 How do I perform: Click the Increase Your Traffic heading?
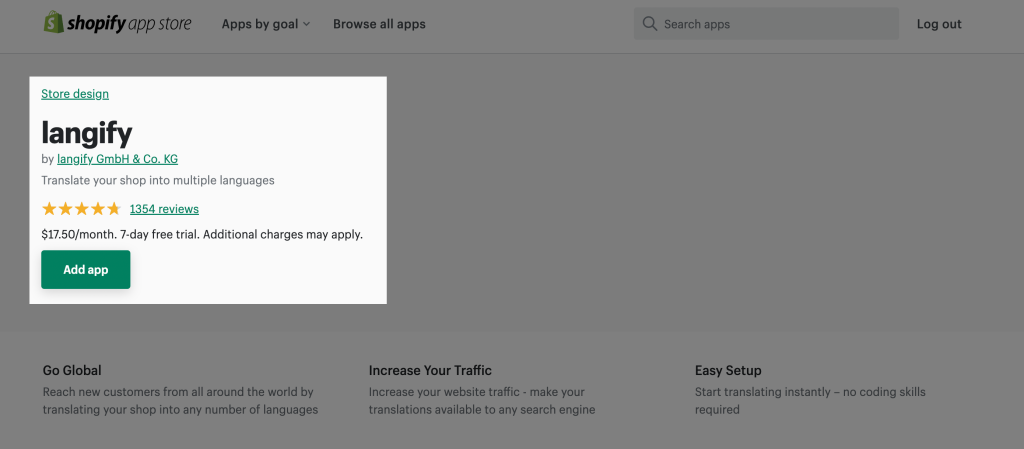pos(430,371)
